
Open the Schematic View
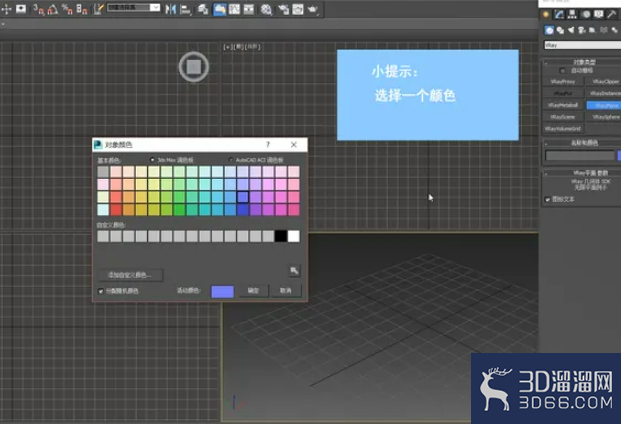coord(249,9)
